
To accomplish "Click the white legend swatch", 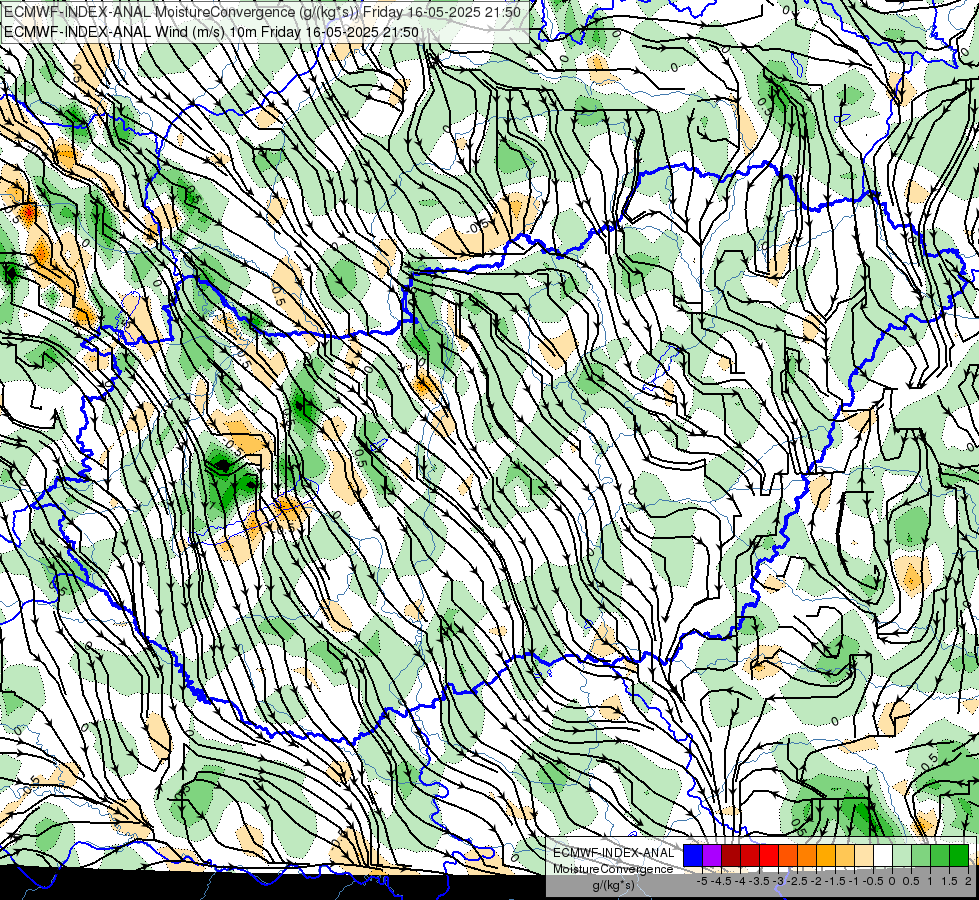I will tap(883, 855).
